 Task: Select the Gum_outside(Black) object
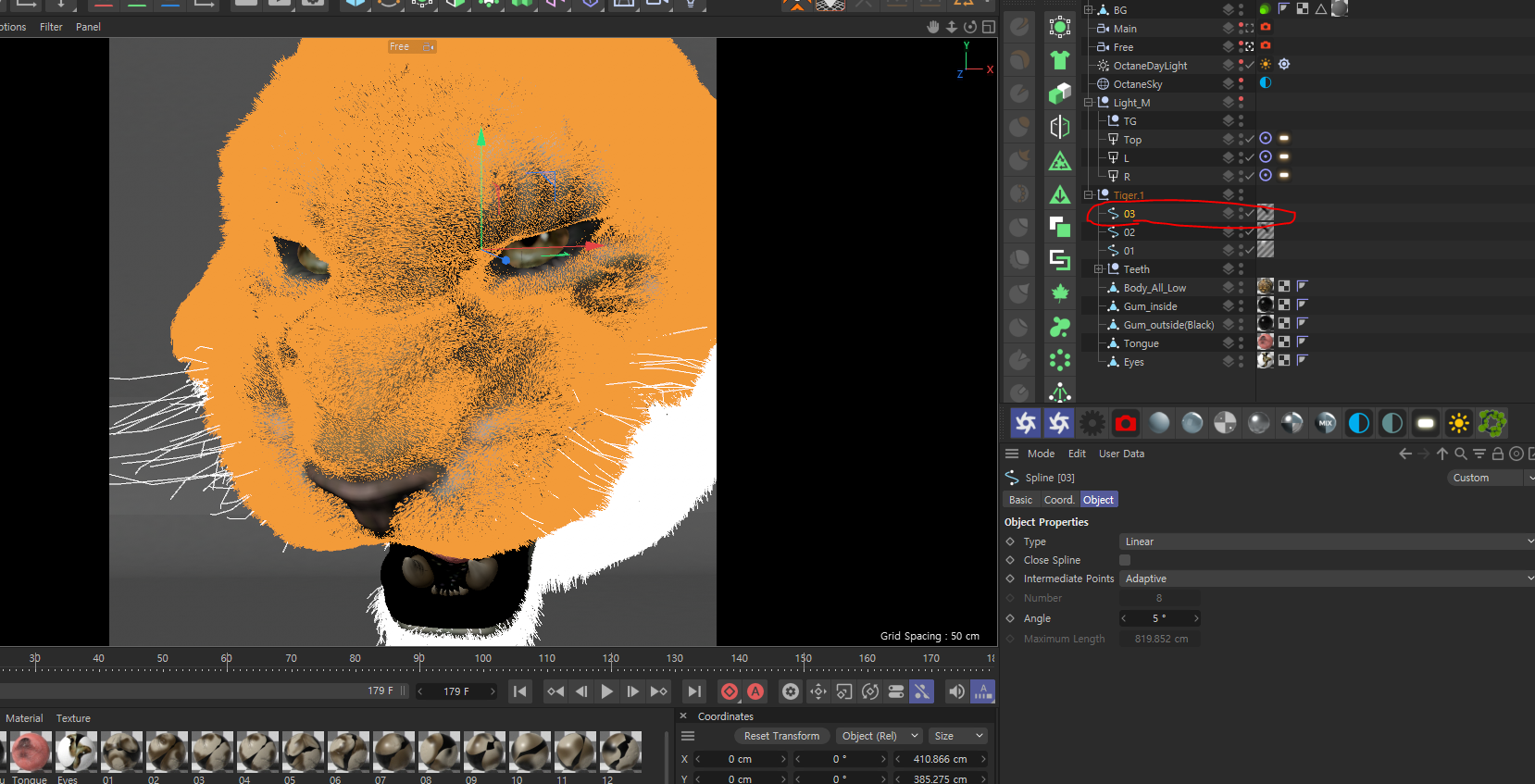pyautogui.click(x=1168, y=325)
